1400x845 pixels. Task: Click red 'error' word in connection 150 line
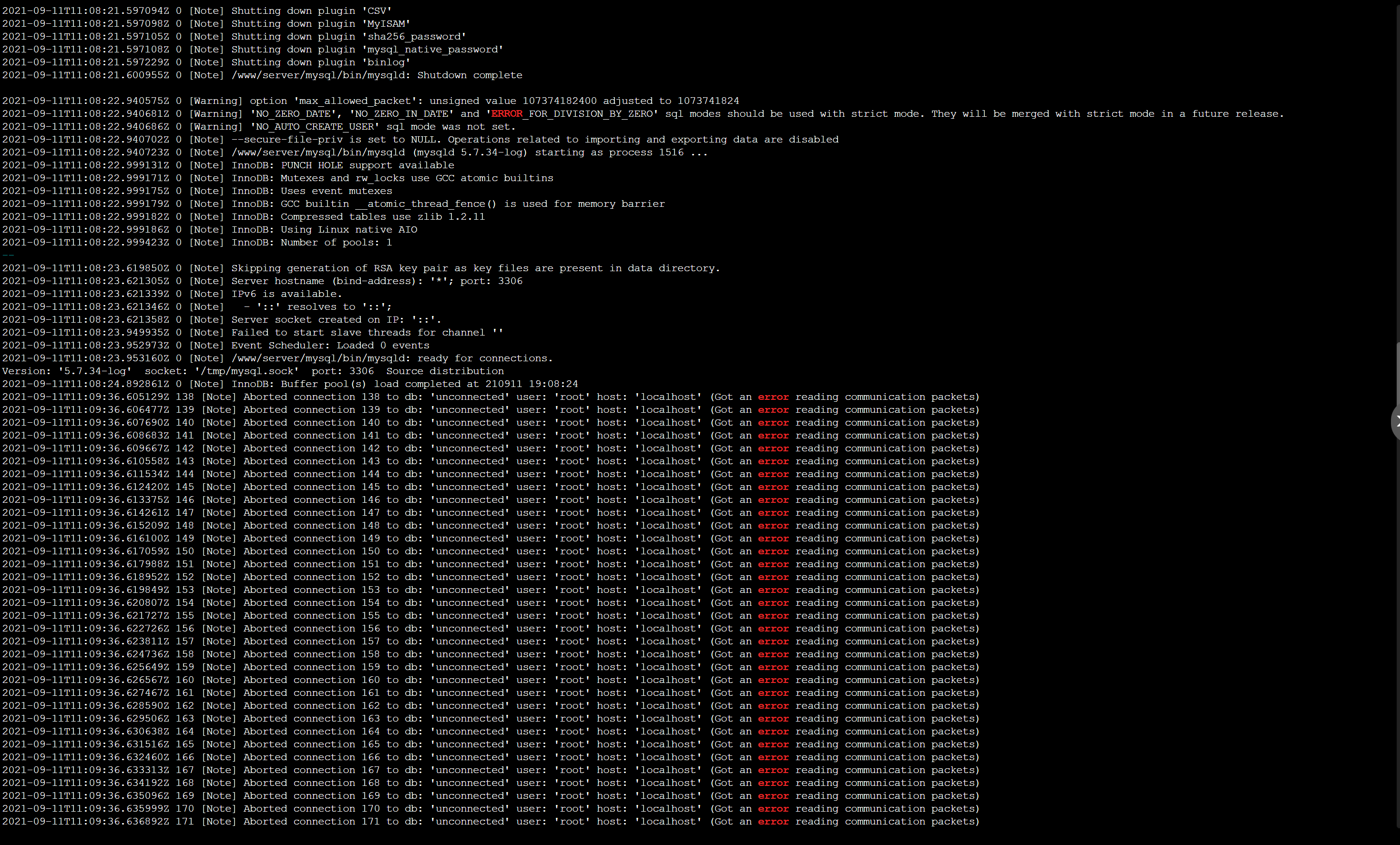[773, 551]
